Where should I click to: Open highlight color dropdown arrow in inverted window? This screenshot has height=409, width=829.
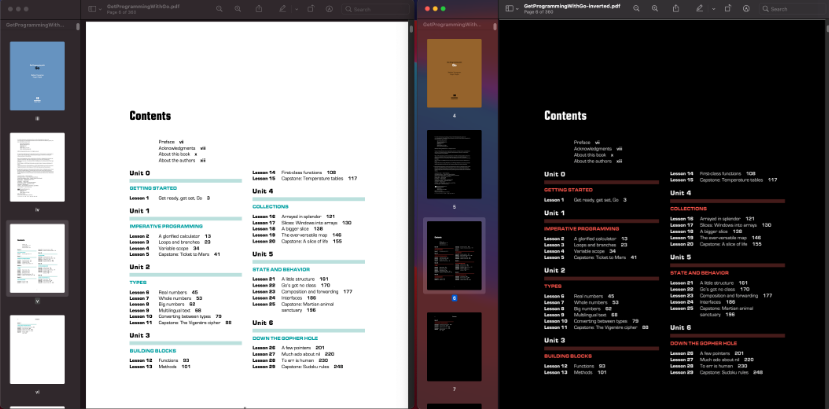click(713, 9)
